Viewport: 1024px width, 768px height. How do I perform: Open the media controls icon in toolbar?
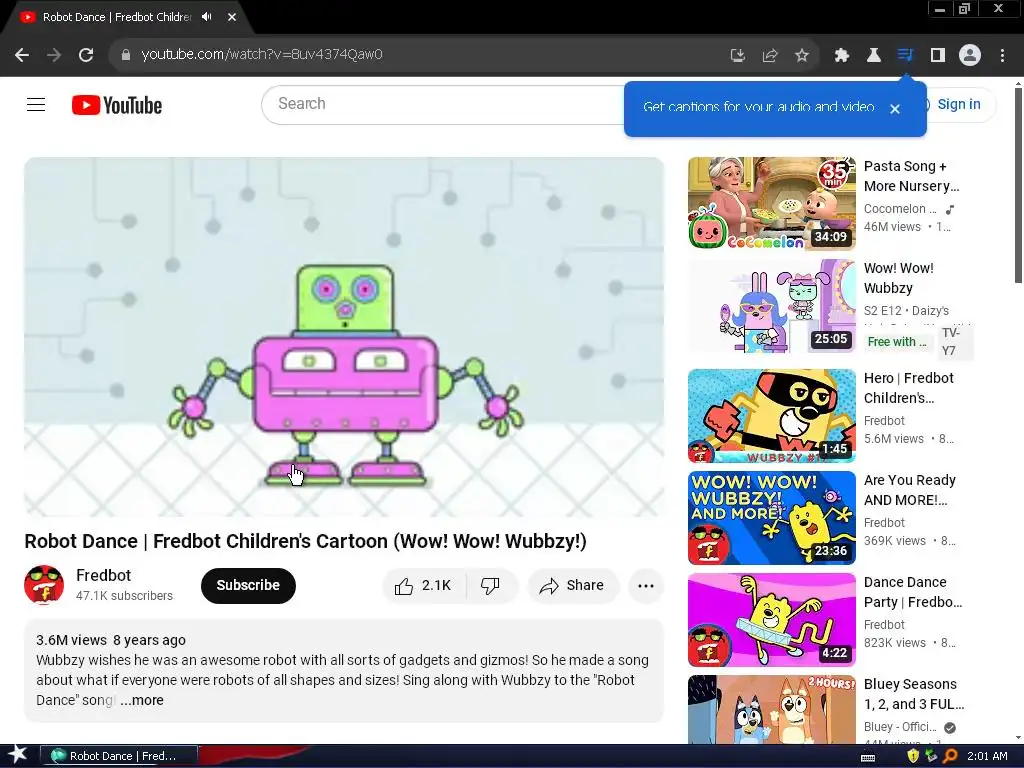905,55
